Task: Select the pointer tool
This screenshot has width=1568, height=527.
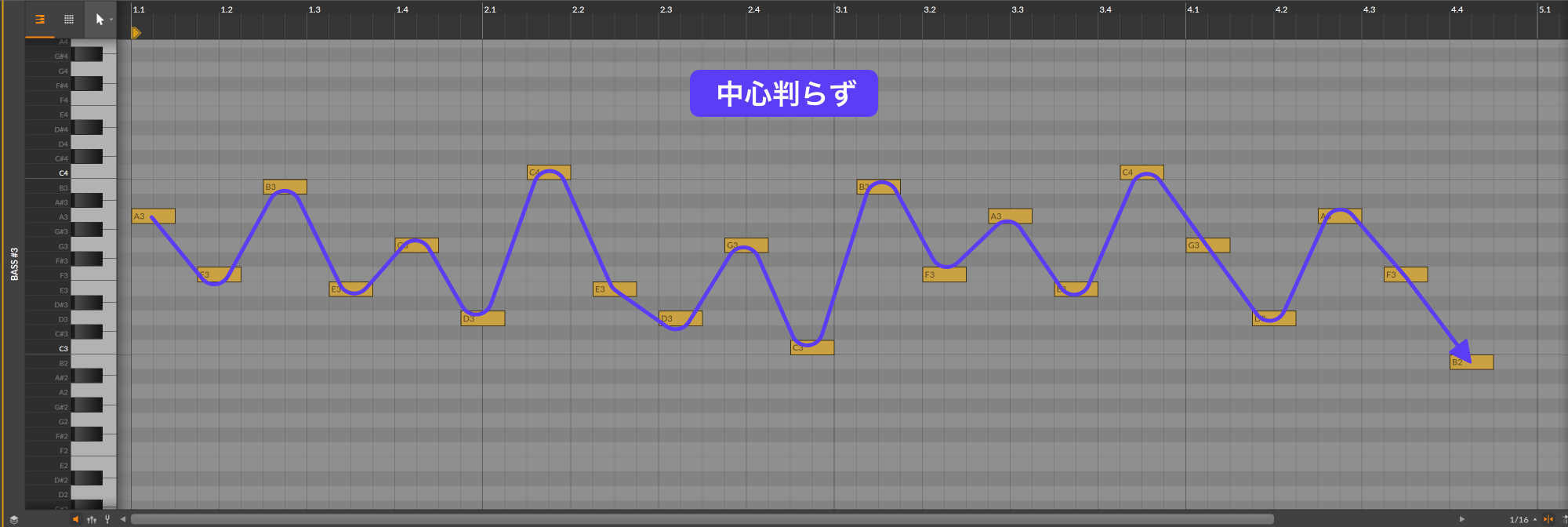Action: pyautogui.click(x=99, y=20)
